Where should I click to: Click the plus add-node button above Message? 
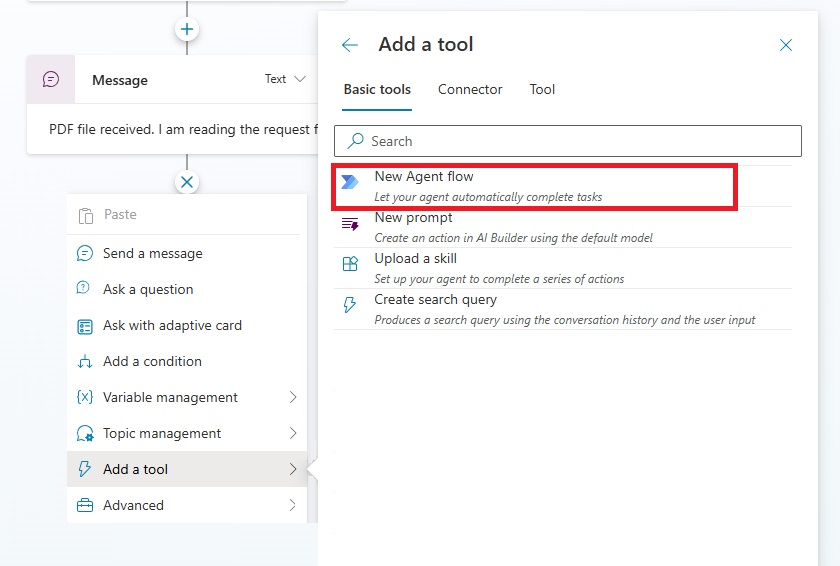[187, 29]
